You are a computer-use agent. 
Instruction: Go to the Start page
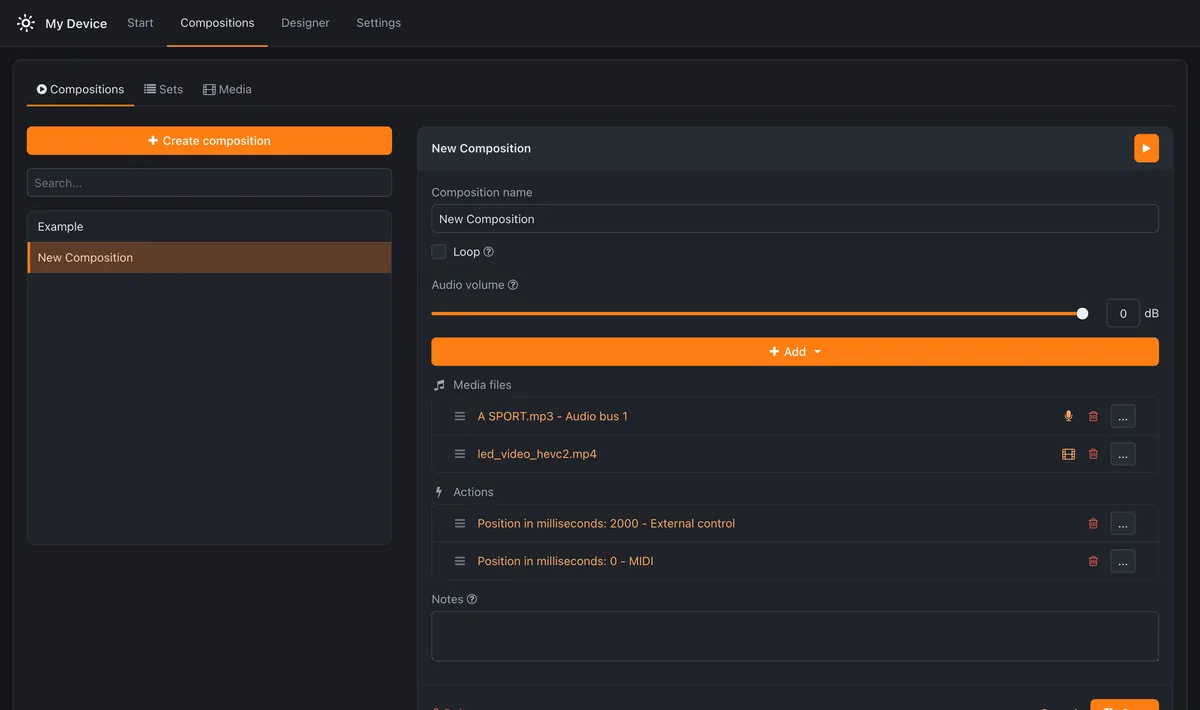(140, 23)
